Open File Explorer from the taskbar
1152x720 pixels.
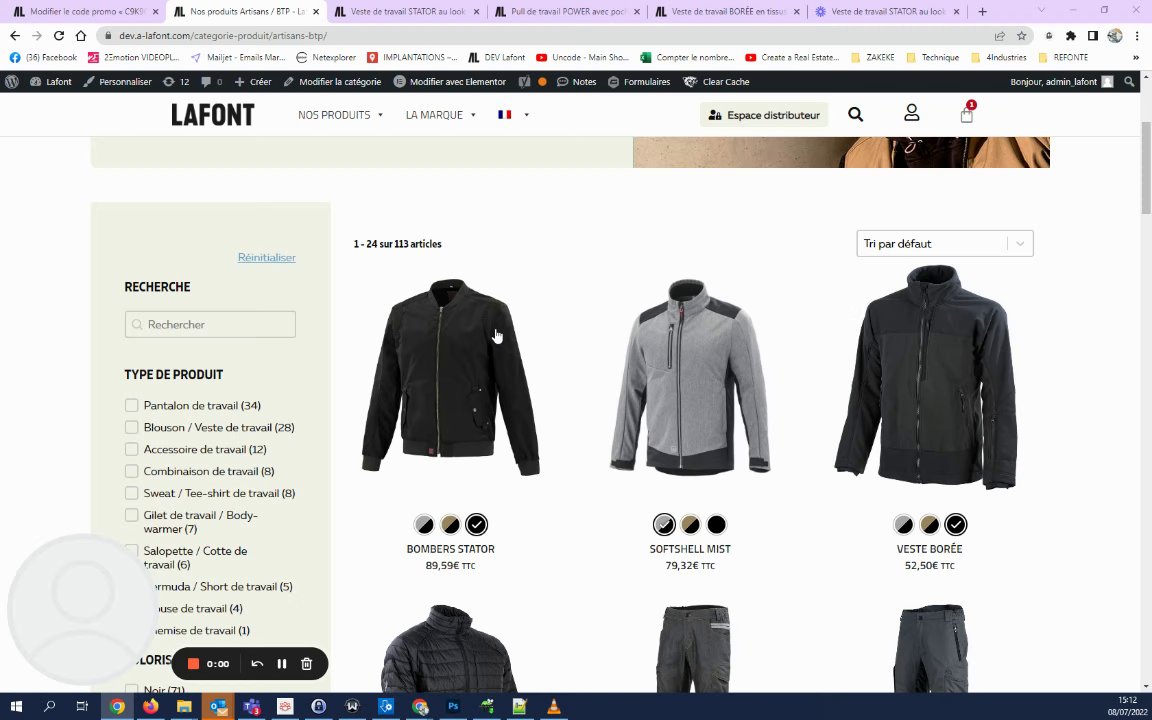click(x=184, y=707)
